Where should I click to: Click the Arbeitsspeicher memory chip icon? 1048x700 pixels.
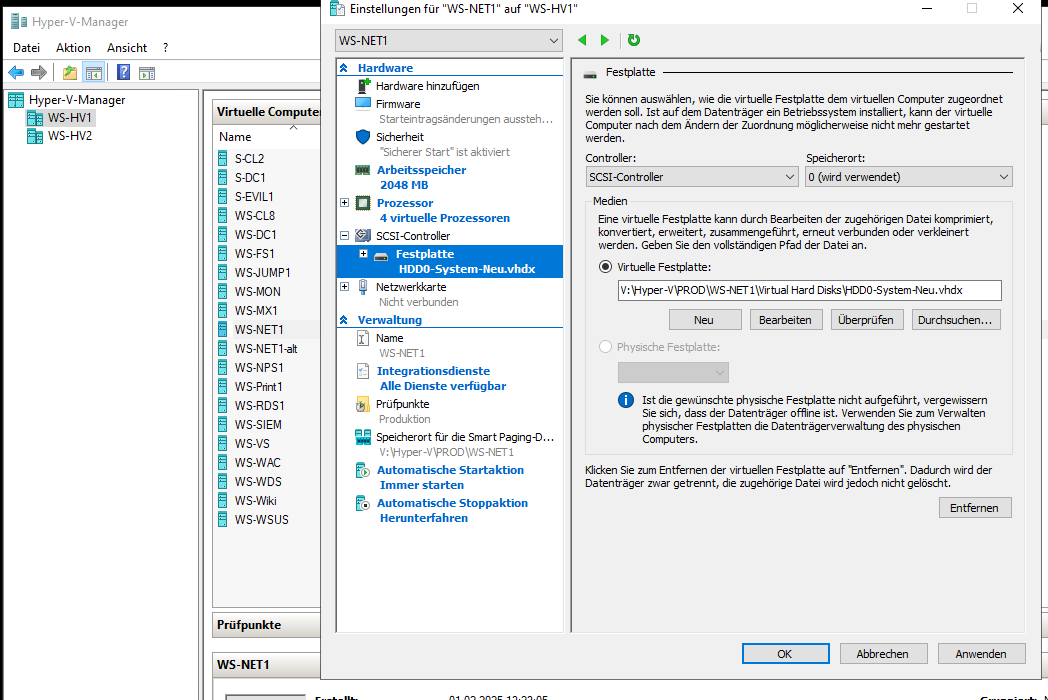(x=362, y=170)
